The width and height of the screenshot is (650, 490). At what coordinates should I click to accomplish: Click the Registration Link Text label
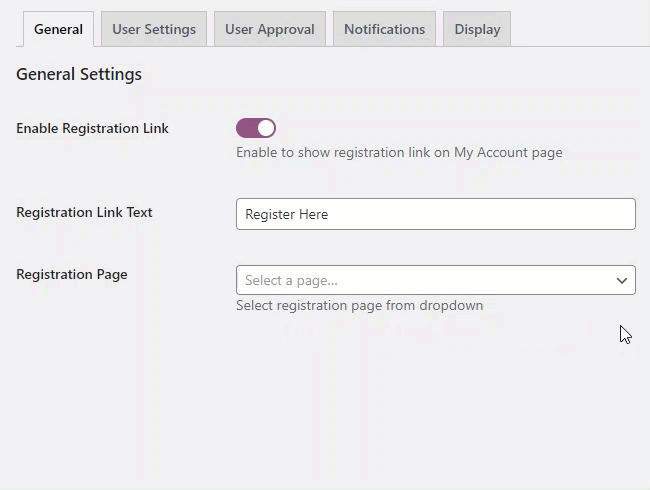84,212
